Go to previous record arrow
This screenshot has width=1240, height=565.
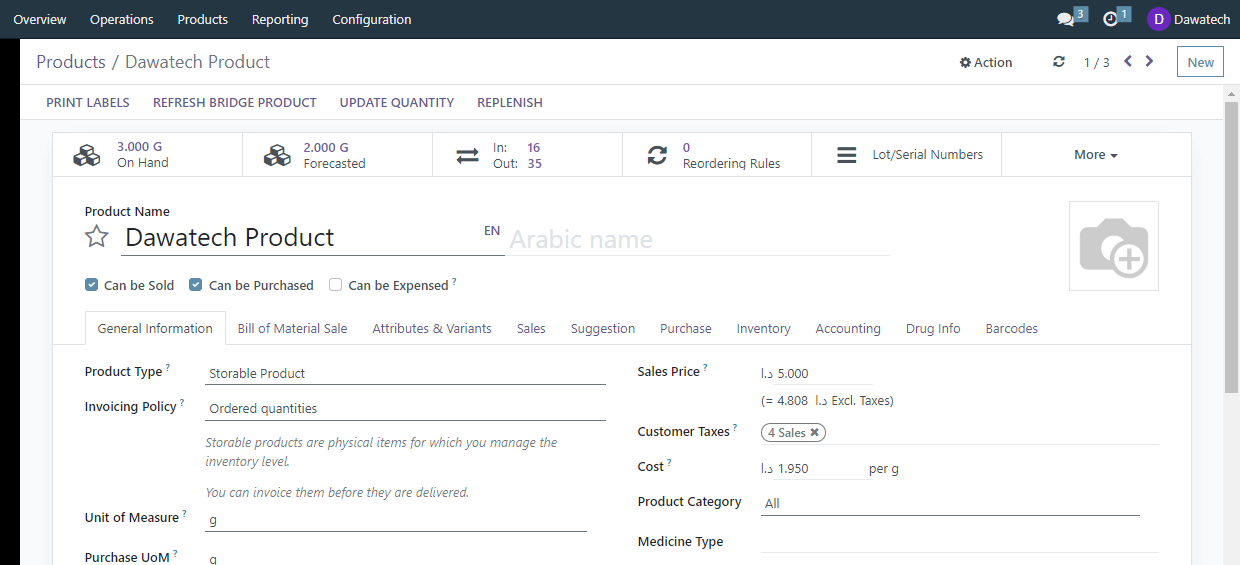(1128, 61)
